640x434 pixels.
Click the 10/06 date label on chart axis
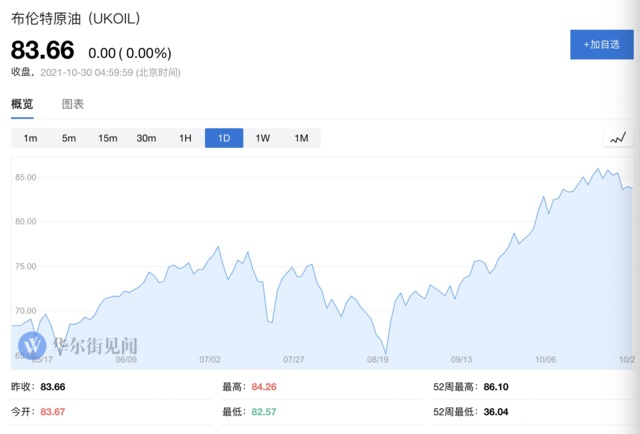pyautogui.click(x=545, y=358)
